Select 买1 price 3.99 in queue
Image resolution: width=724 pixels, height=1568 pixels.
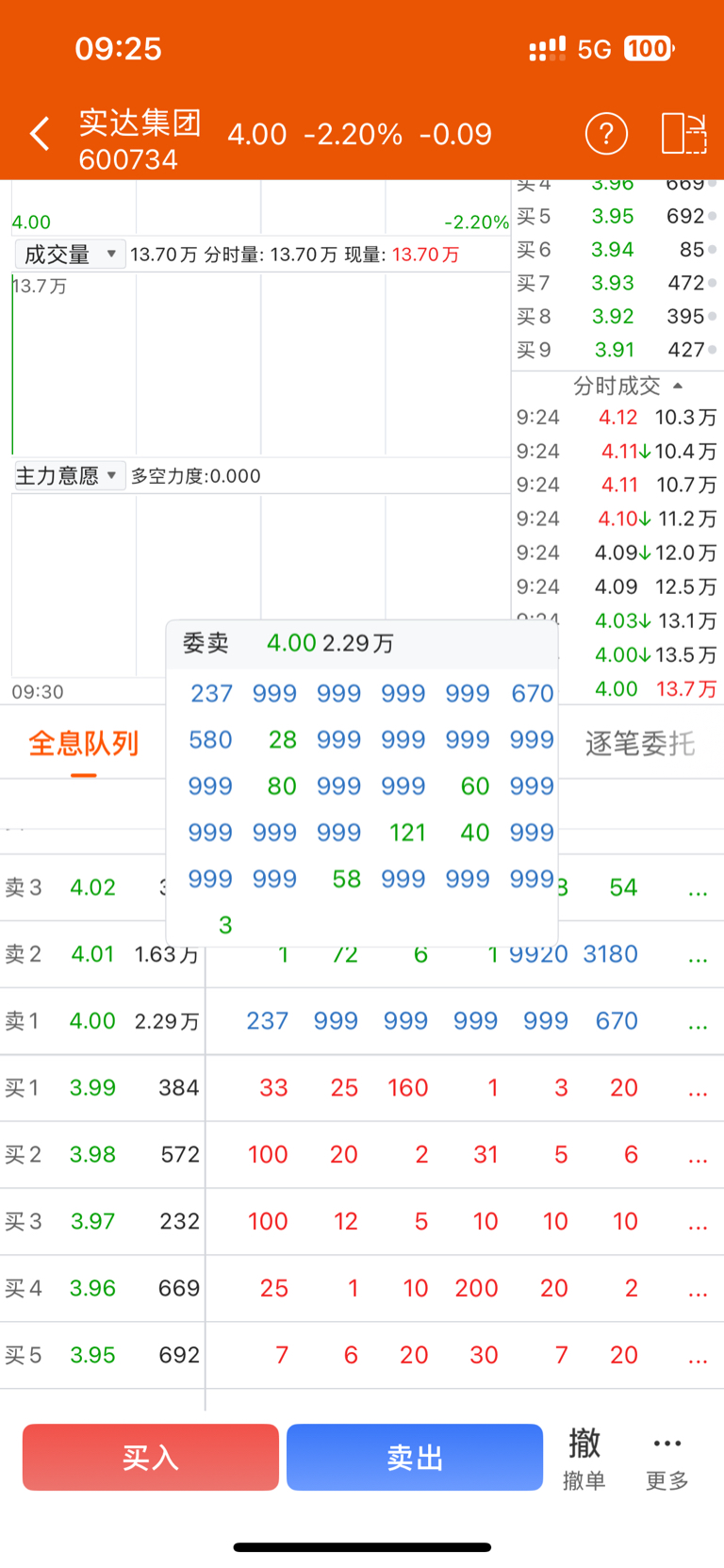(92, 1087)
